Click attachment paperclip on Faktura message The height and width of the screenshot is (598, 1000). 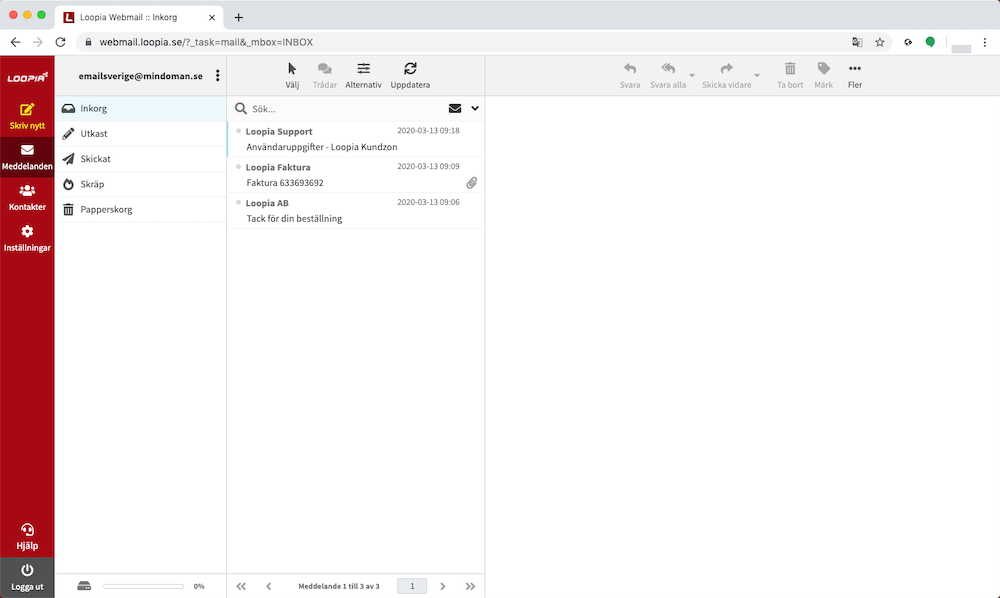click(471, 183)
